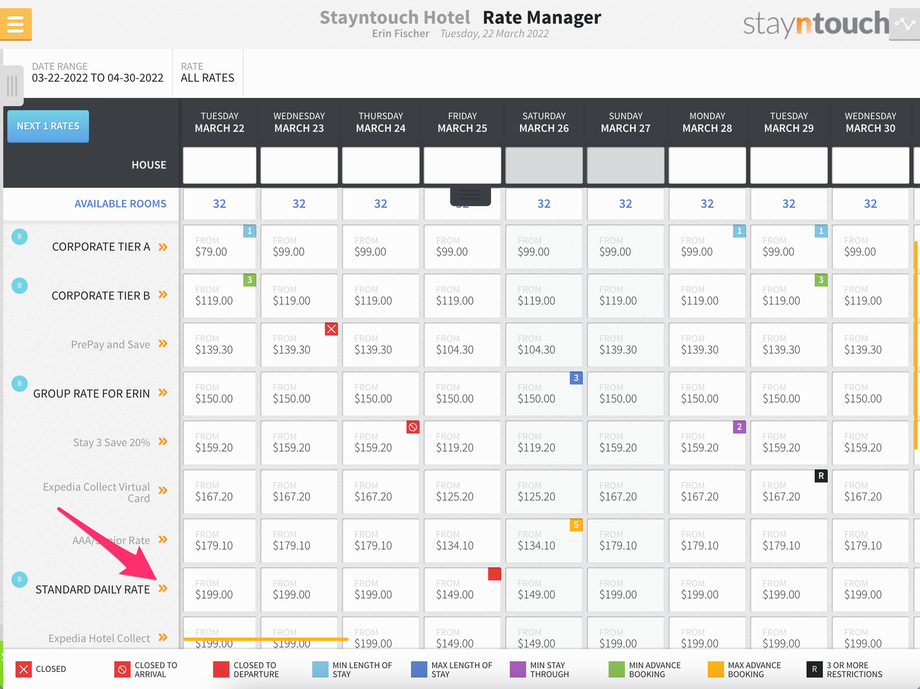Open Standard Daily Rate $199.00 cell March 22

tap(219, 589)
